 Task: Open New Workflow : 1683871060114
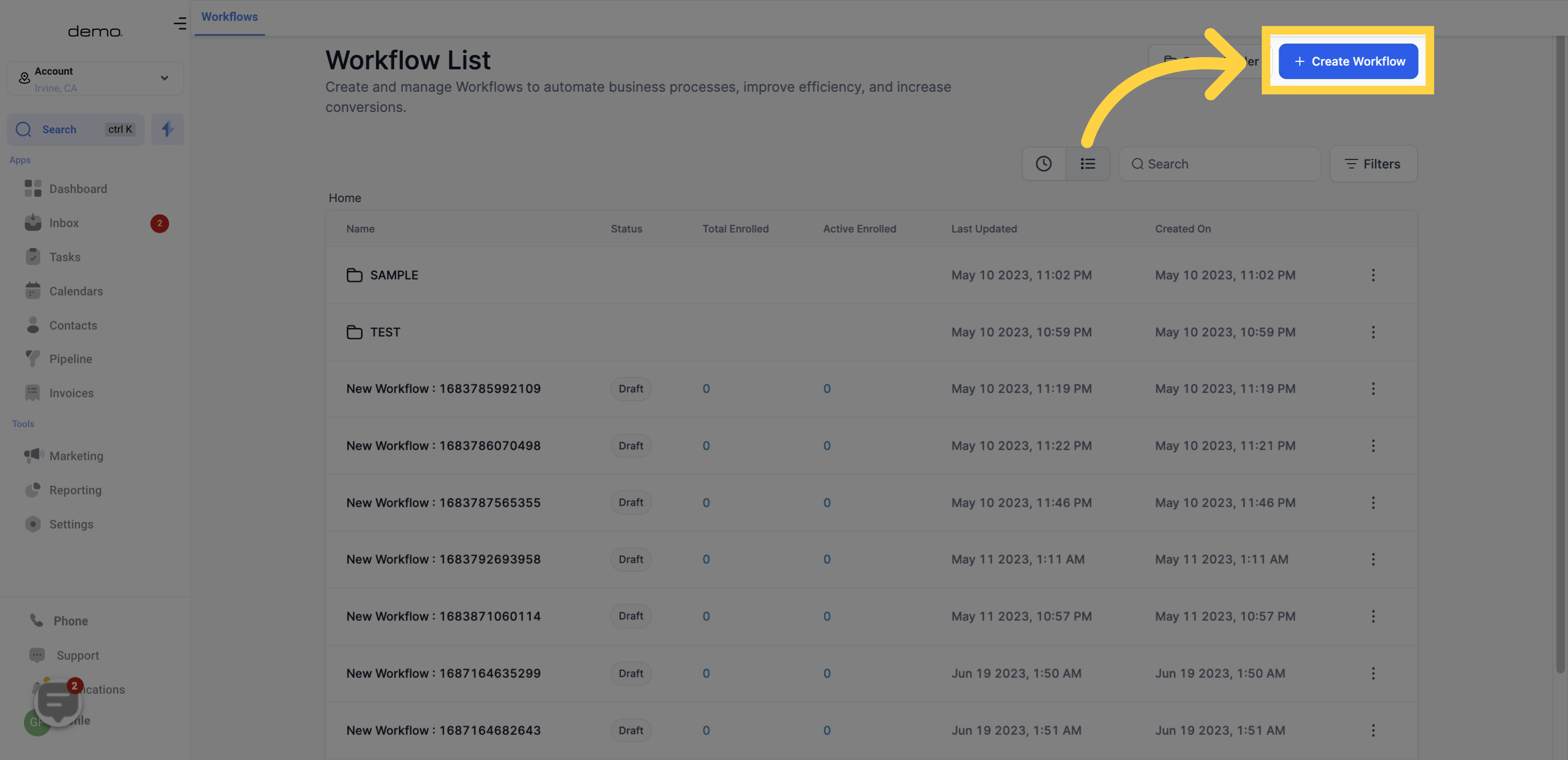coord(443,617)
